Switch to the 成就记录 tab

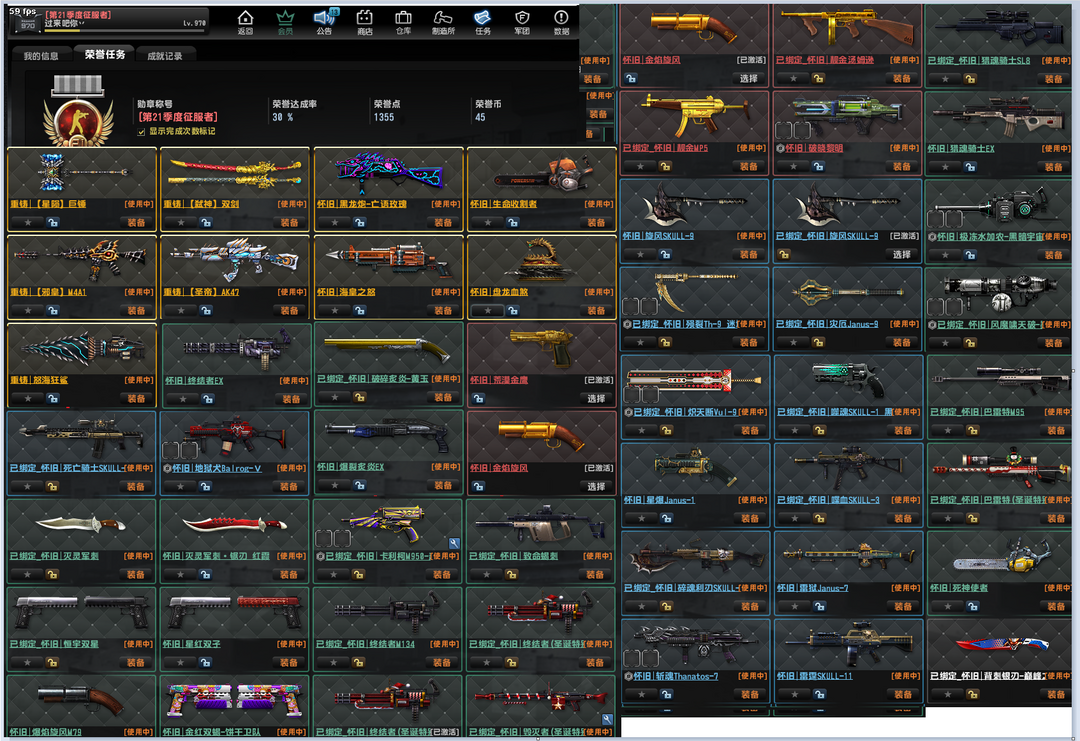tap(164, 56)
